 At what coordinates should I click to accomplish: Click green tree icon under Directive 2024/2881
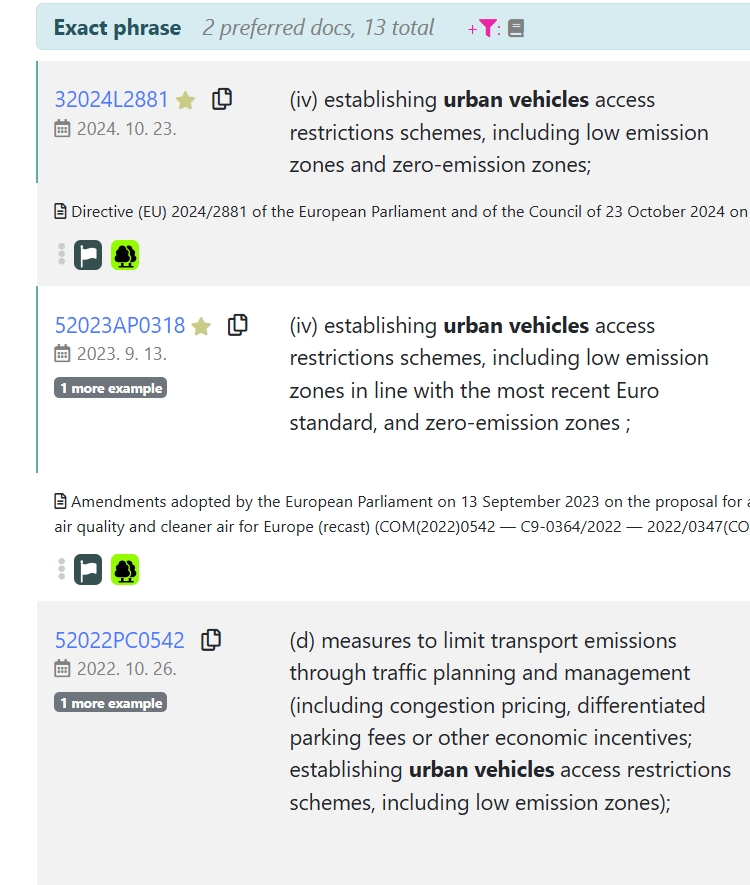click(125, 255)
